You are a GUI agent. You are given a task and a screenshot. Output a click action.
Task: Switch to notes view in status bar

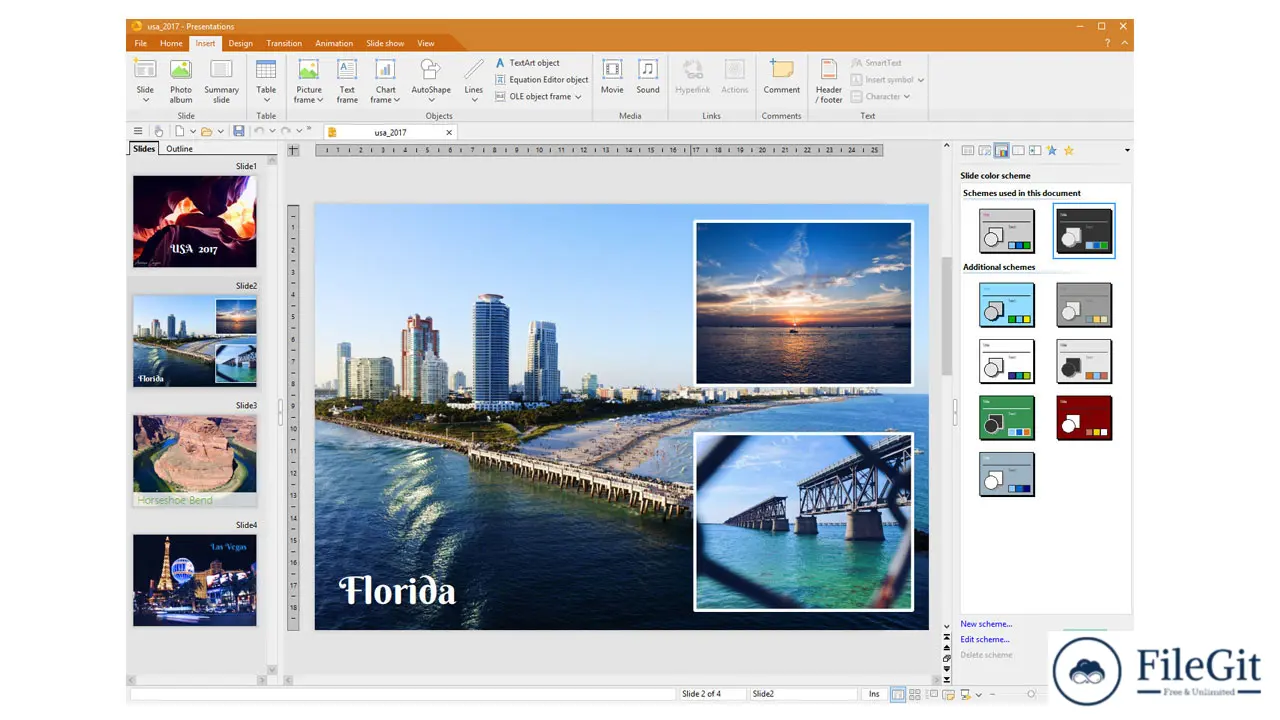[x=948, y=694]
